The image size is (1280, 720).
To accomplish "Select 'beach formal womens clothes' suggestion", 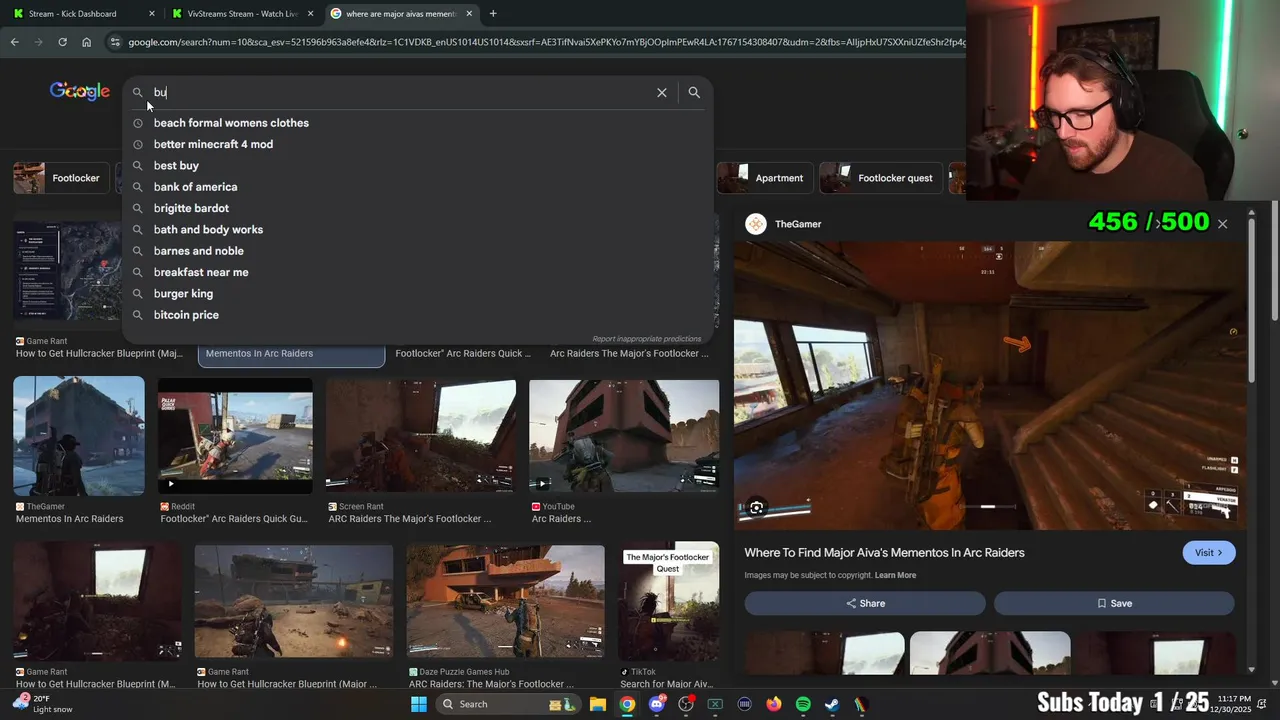I will (231, 123).
